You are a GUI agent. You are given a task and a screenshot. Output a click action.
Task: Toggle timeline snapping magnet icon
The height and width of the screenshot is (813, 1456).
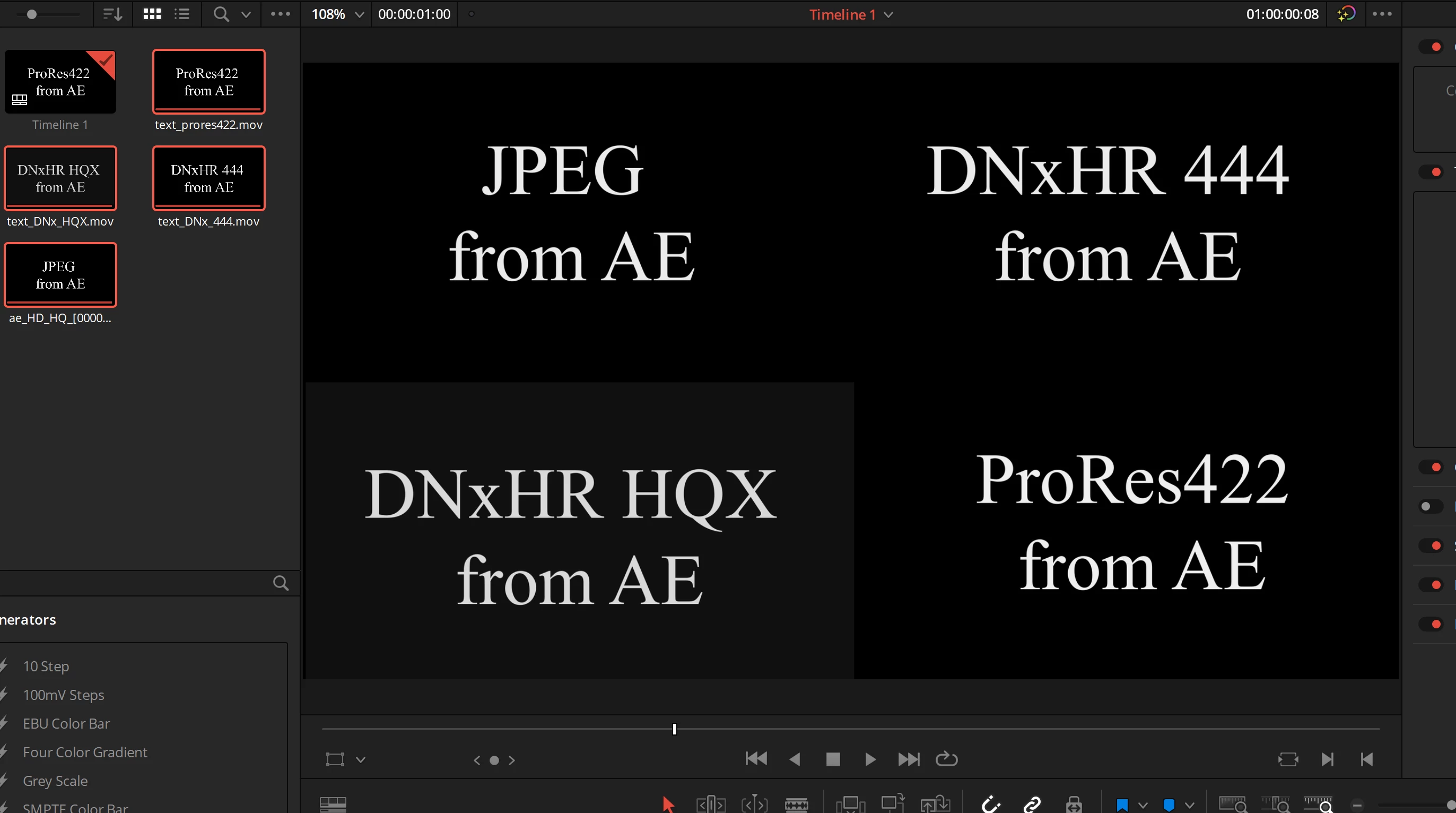[991, 803]
